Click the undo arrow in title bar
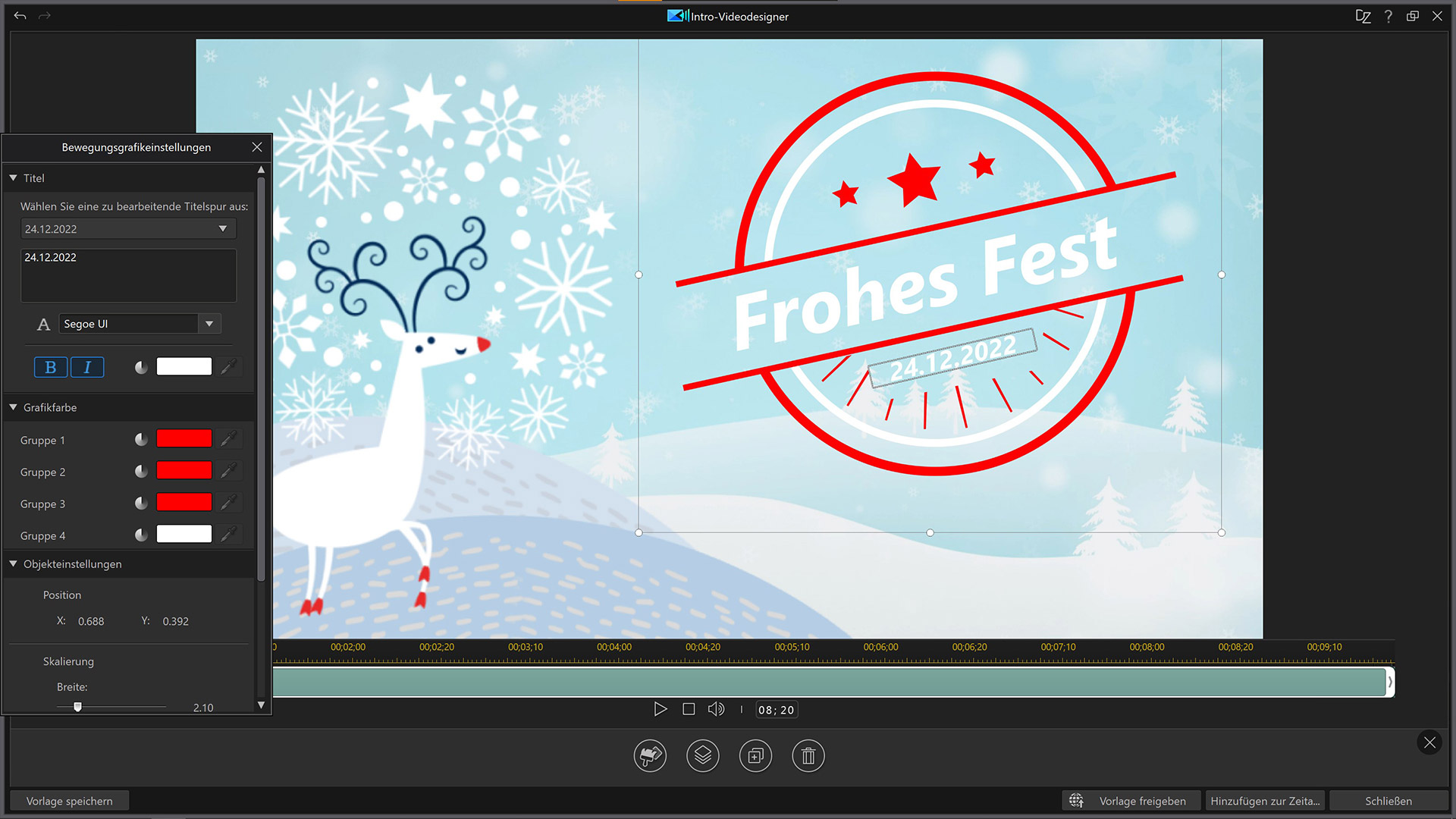This screenshot has height=819, width=1456. pyautogui.click(x=20, y=16)
